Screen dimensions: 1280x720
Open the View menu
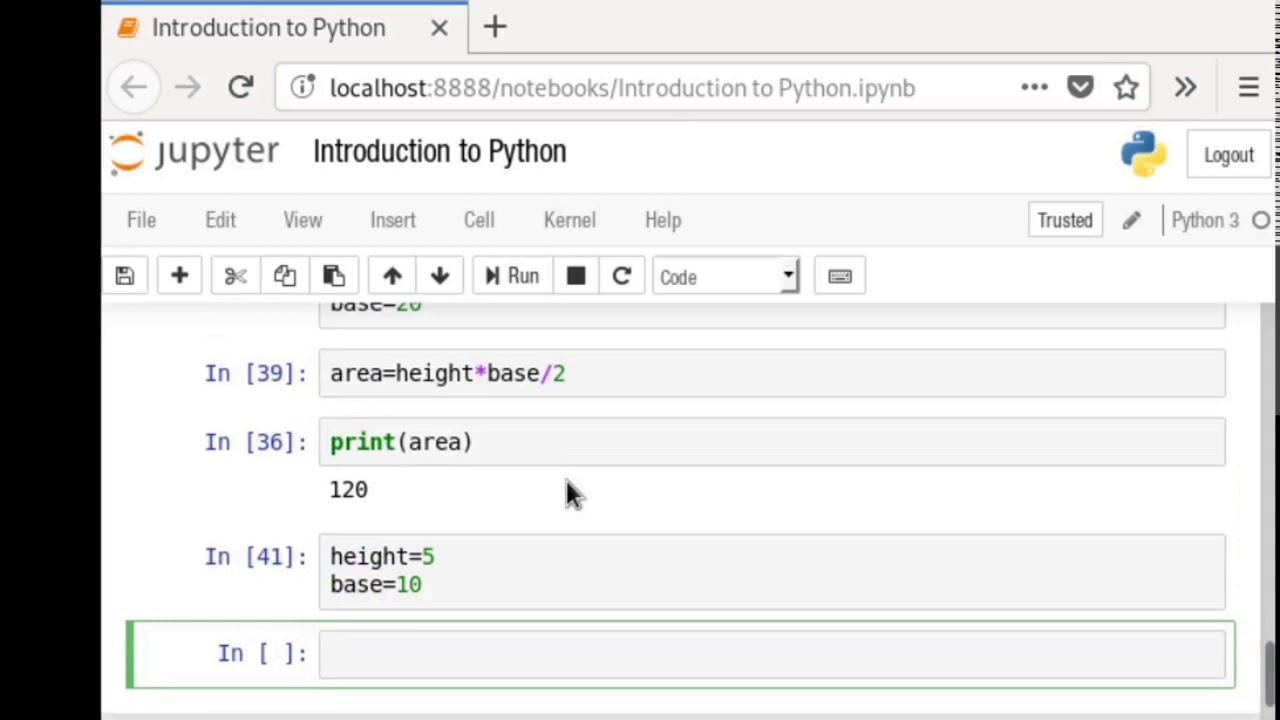pos(303,220)
